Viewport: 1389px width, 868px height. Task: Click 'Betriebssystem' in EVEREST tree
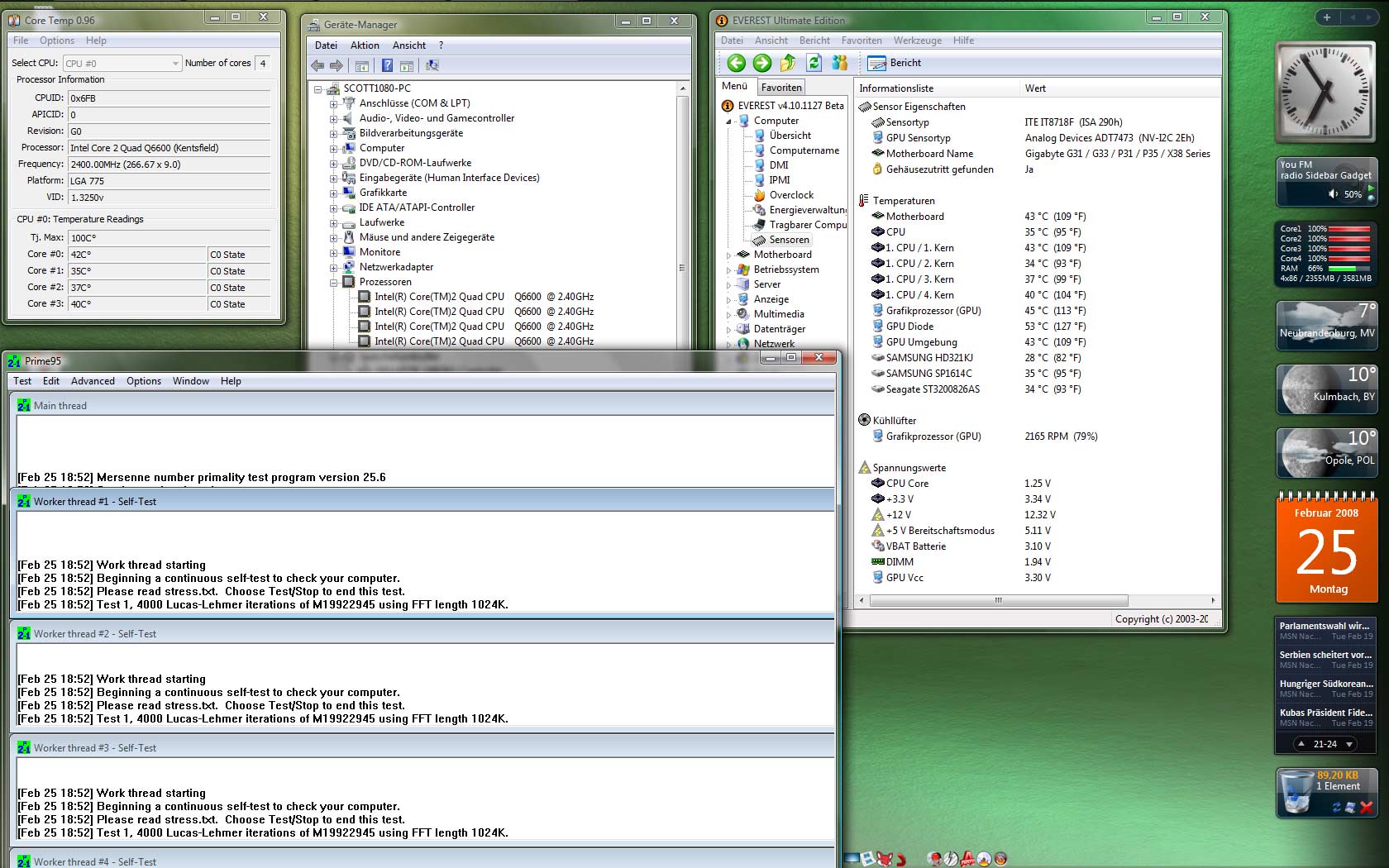pyautogui.click(x=785, y=269)
